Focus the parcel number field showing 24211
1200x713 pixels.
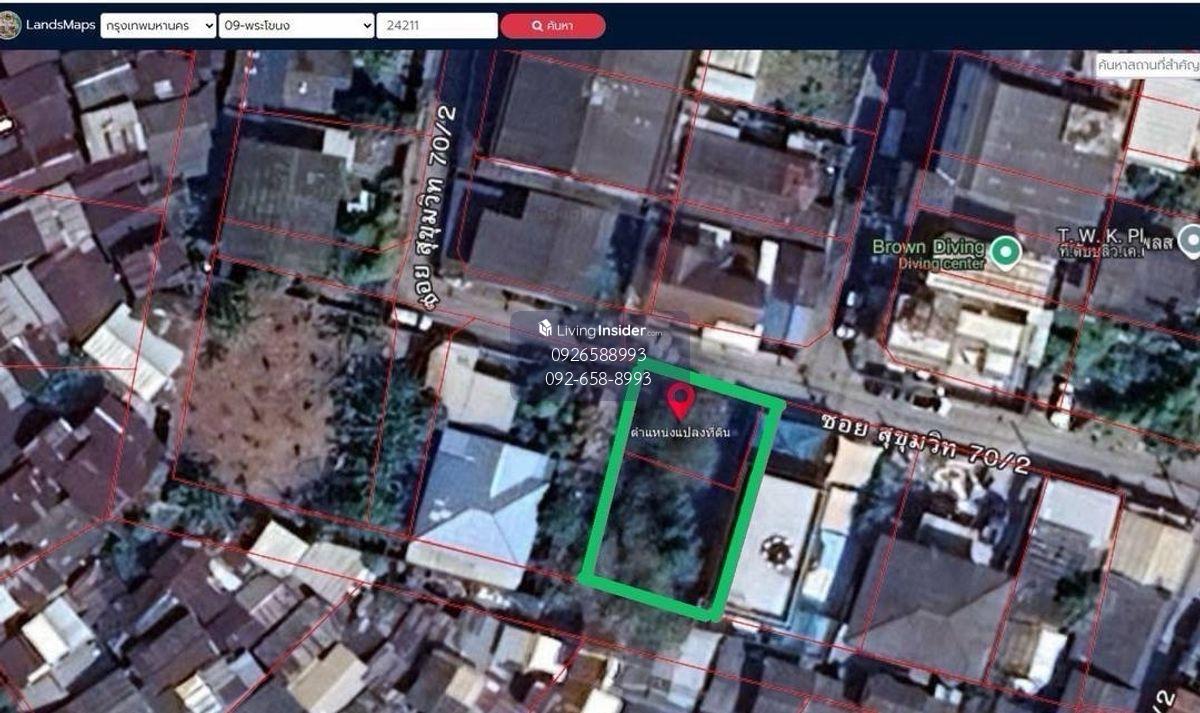point(436,25)
